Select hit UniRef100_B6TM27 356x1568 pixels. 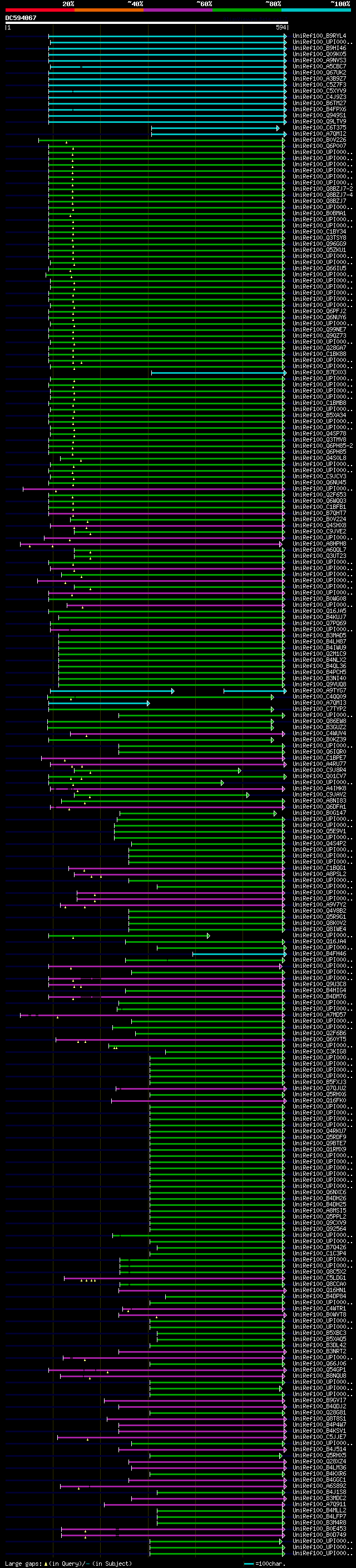tap(319, 103)
